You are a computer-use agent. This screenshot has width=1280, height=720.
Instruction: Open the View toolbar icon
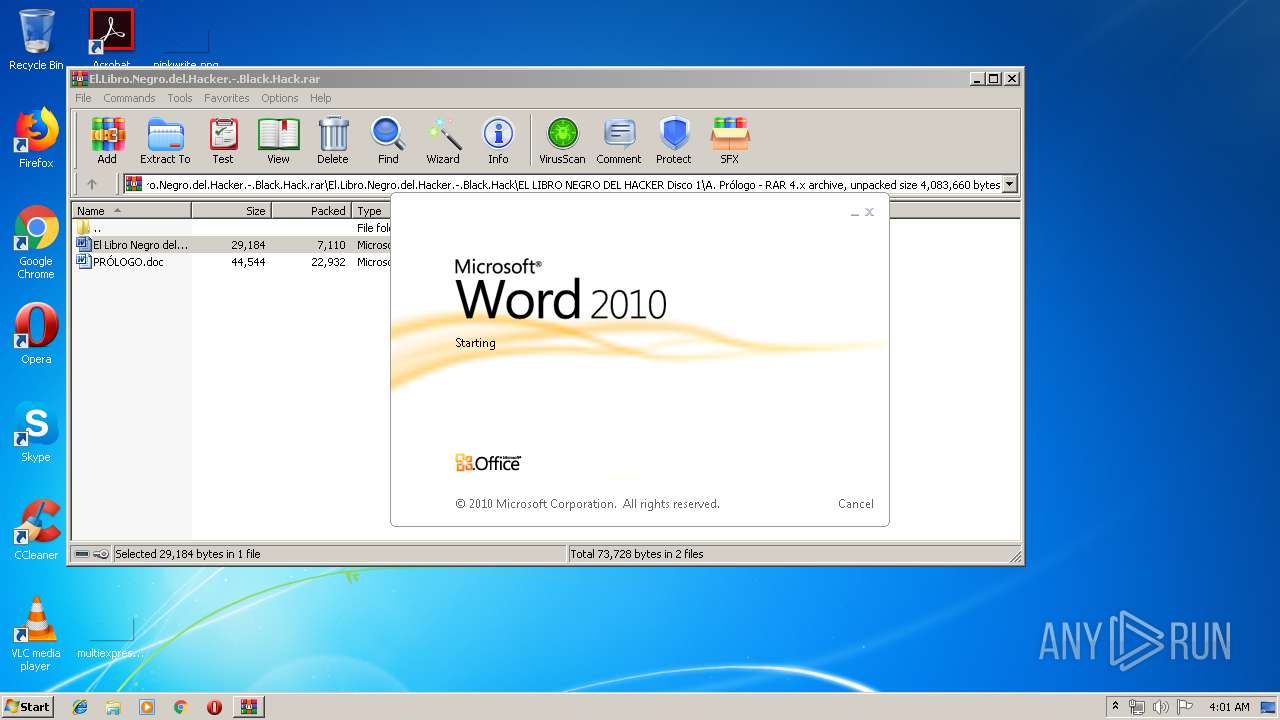[278, 140]
